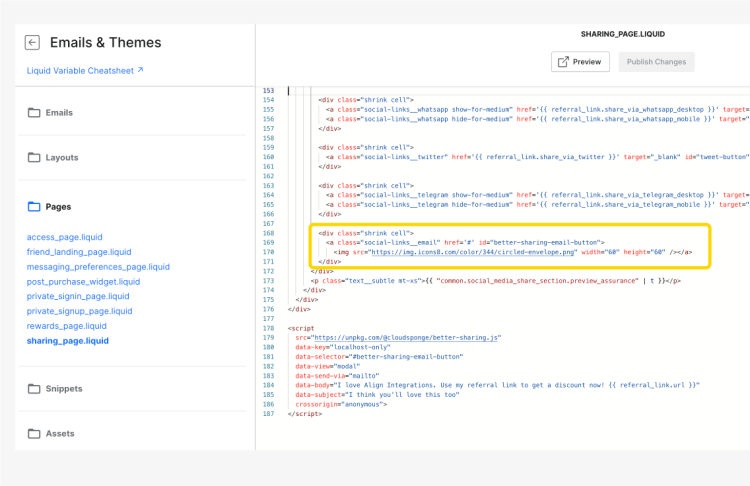Expand the Assets section
The width and height of the screenshot is (750, 486).
[60, 433]
